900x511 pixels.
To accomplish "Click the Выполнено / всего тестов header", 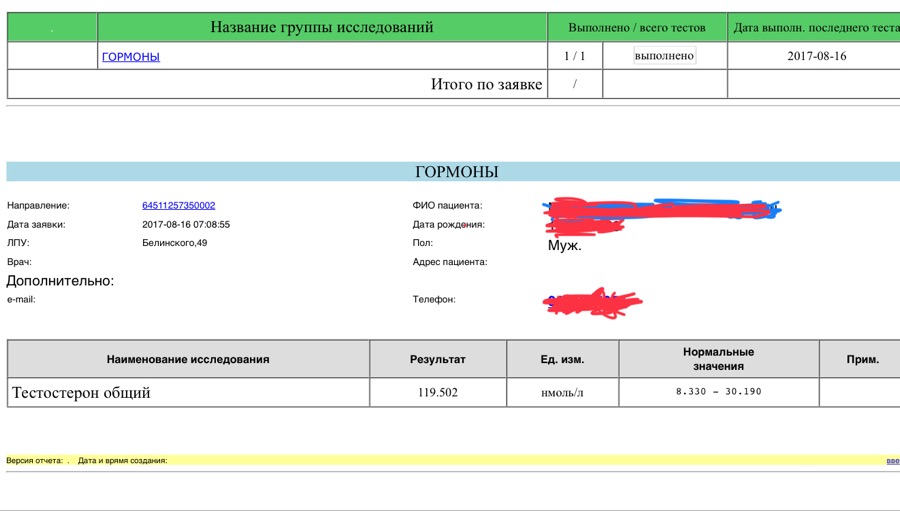I will tap(636, 28).
